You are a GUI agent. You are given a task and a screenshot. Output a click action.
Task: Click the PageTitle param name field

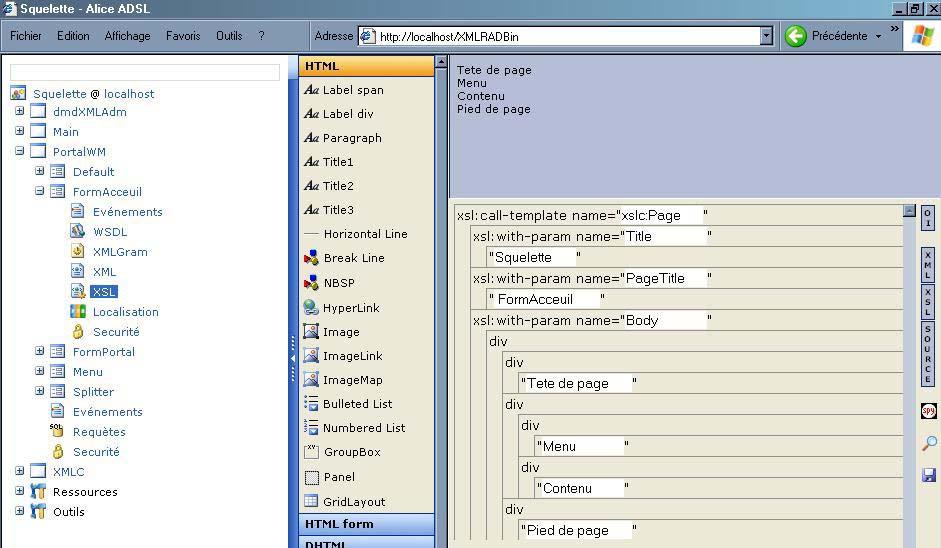(666, 278)
